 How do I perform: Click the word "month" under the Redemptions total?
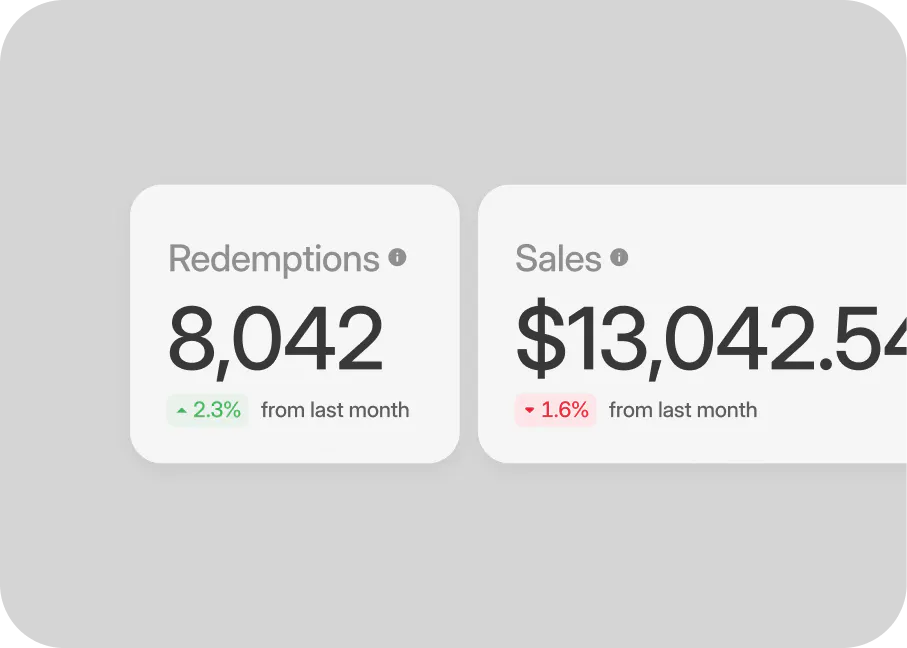point(379,410)
